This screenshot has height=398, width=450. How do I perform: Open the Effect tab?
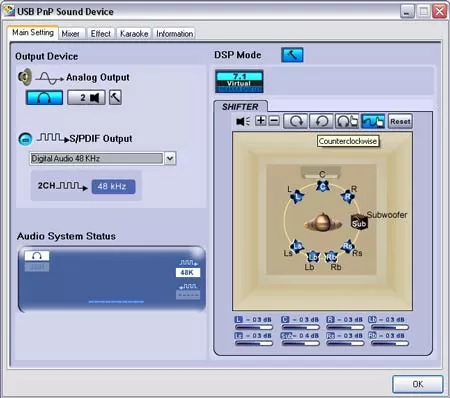point(101,34)
